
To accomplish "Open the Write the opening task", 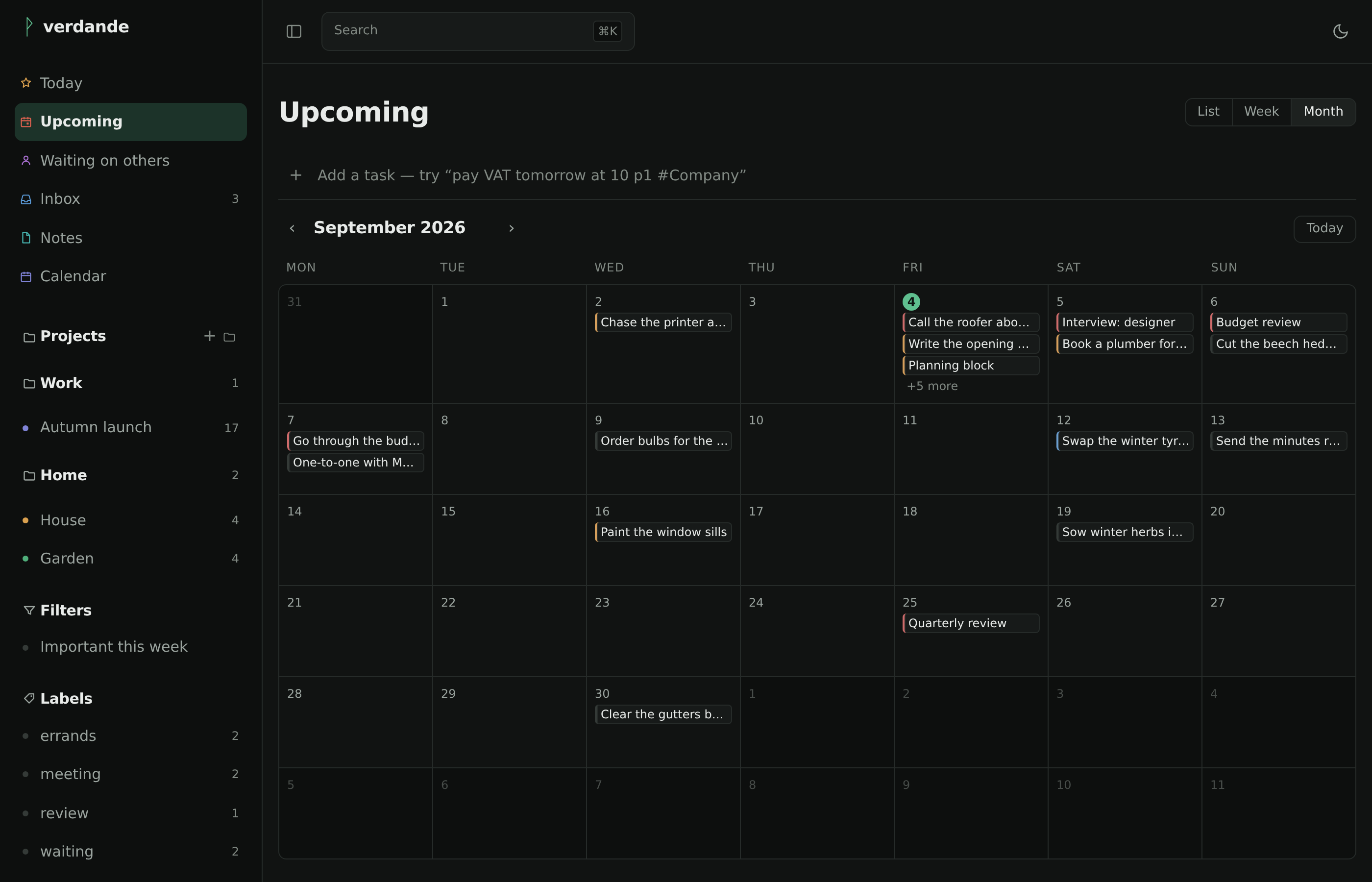I will (x=971, y=344).
